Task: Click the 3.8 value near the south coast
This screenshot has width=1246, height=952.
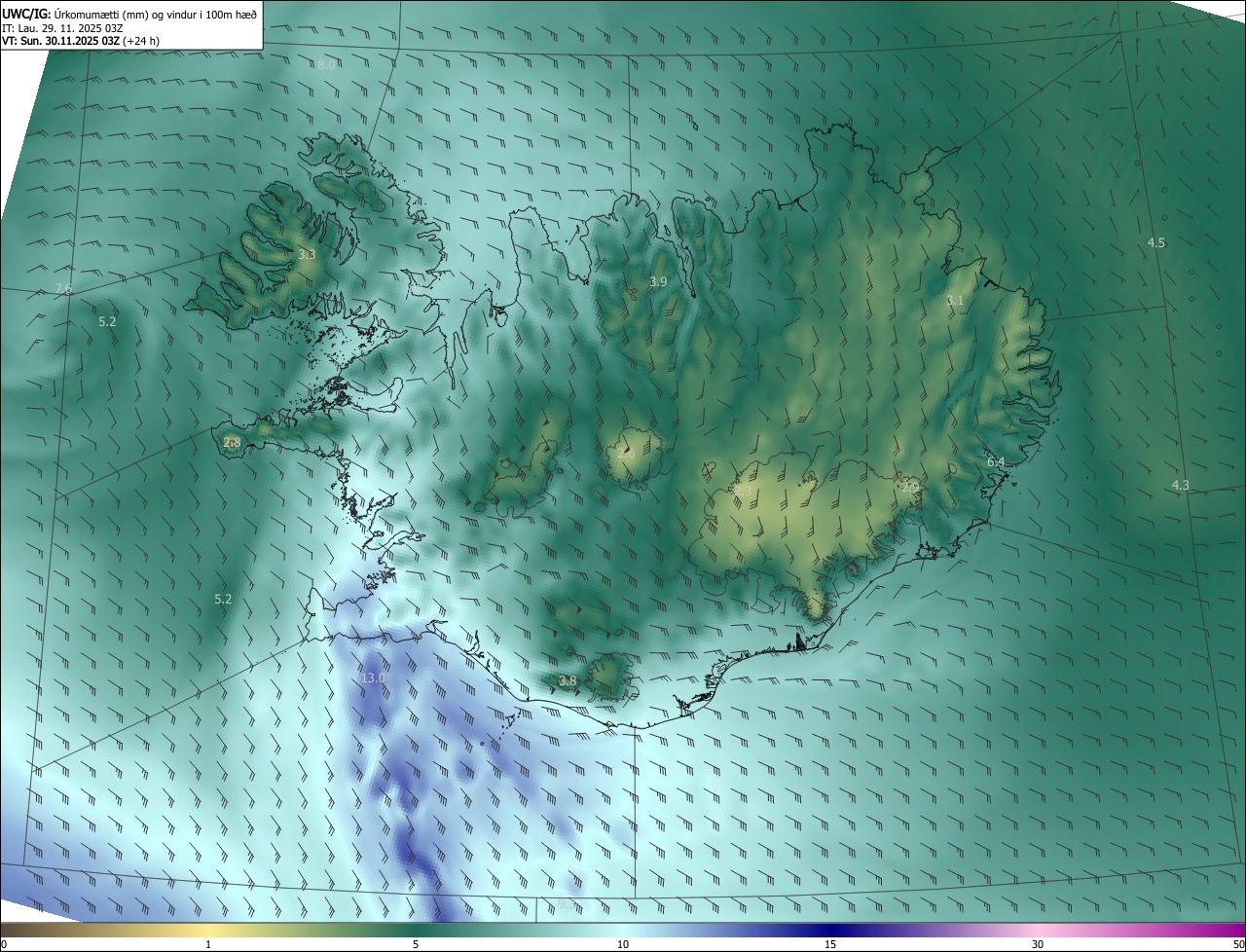Action: (568, 680)
